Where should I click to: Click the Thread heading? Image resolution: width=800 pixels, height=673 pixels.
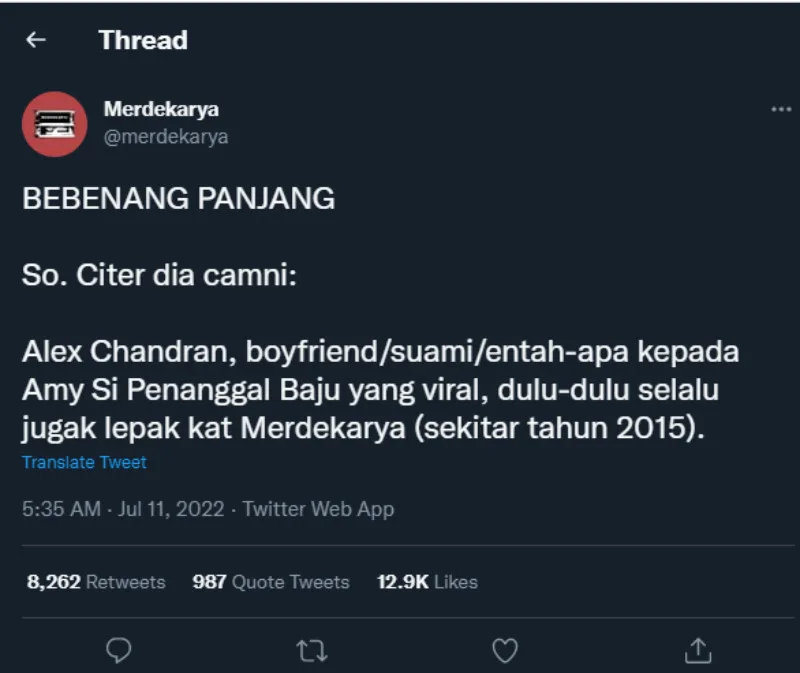(143, 40)
